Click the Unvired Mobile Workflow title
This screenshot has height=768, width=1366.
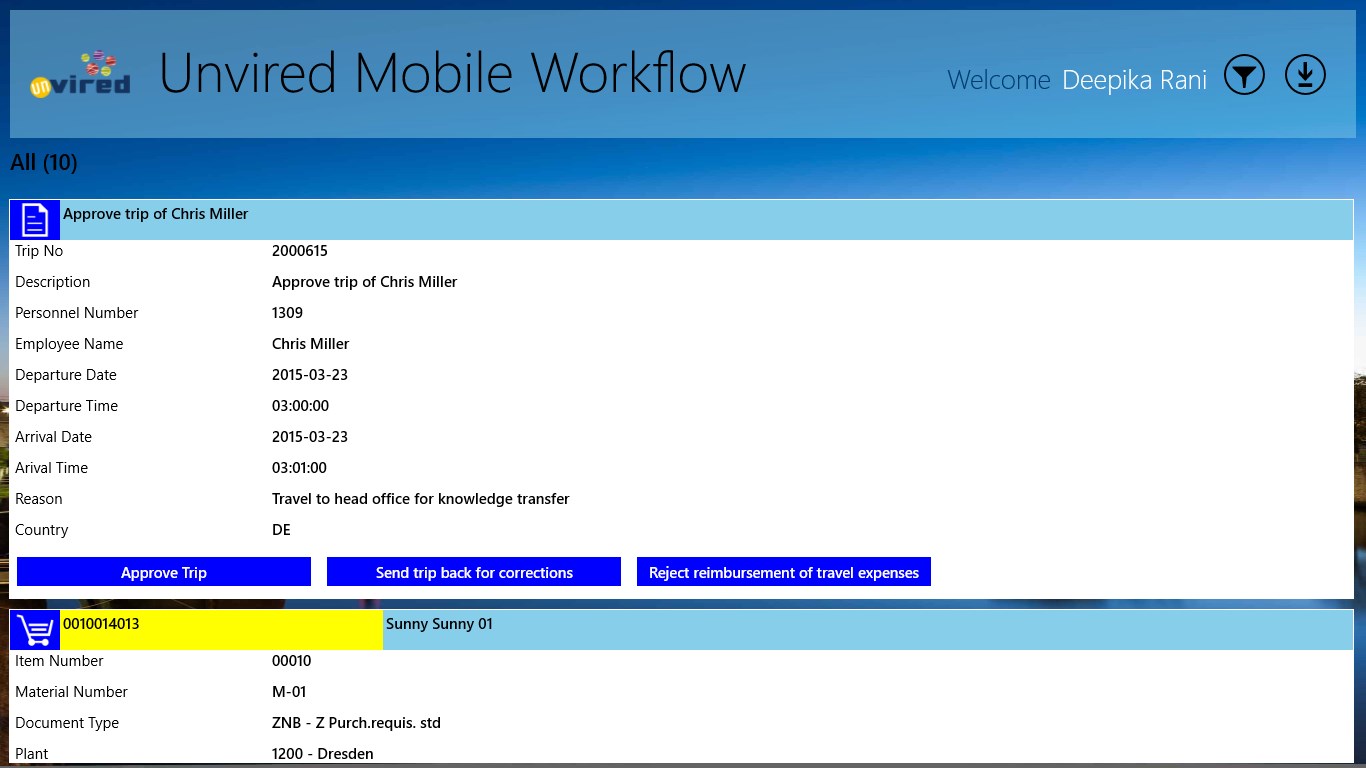point(452,74)
